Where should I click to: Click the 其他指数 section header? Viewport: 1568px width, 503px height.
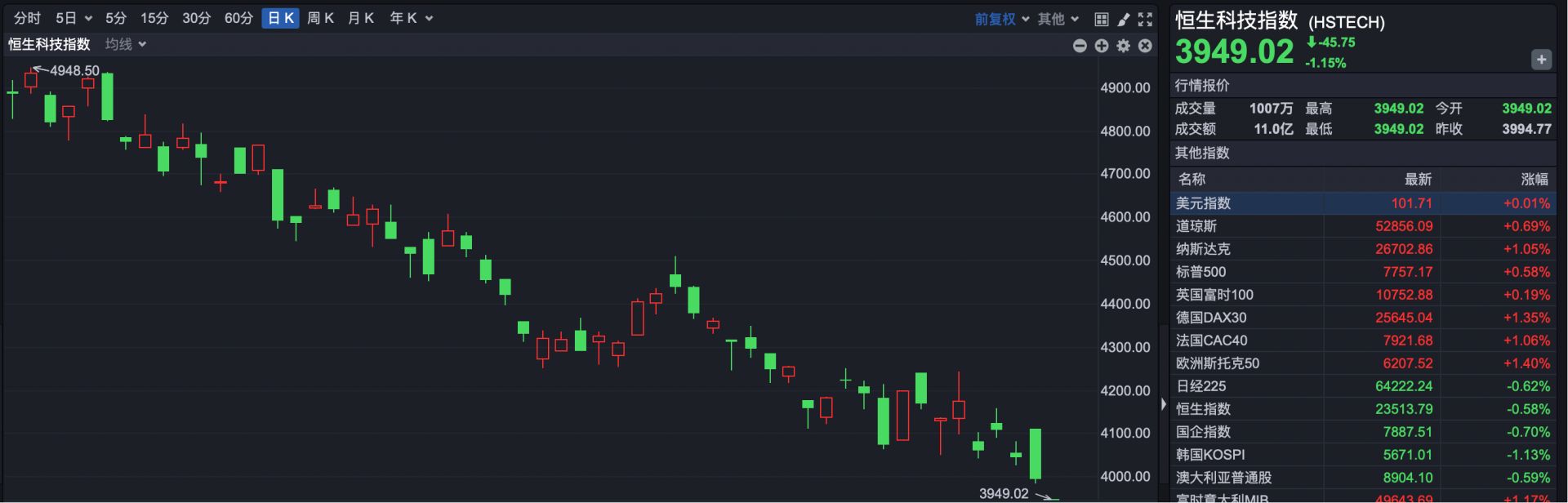[1201, 154]
